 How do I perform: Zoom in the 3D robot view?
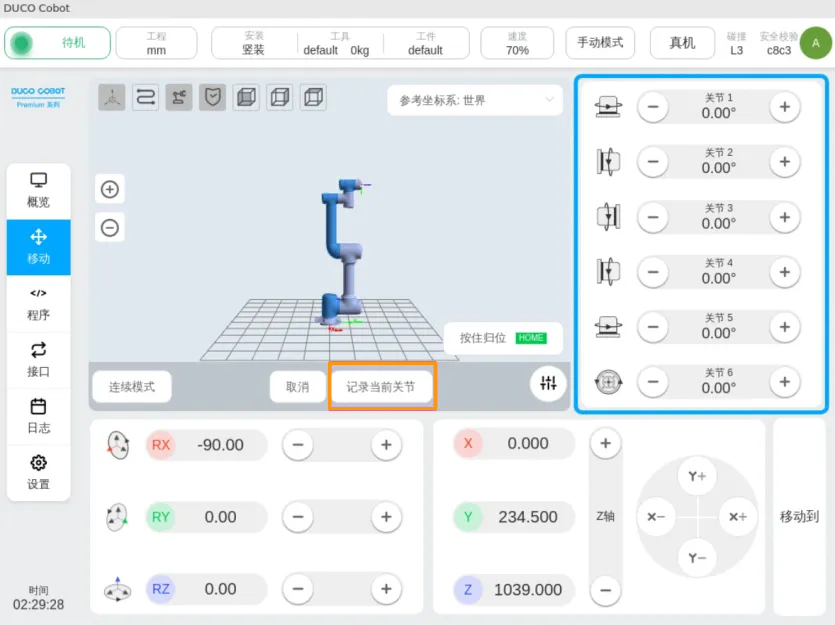click(110, 189)
